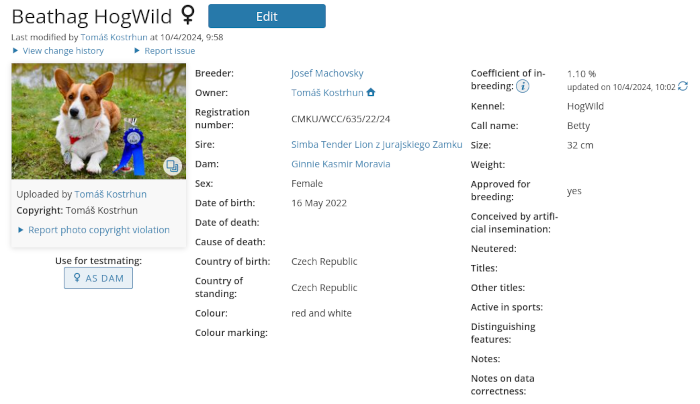Expand the Report issue section

(165, 51)
